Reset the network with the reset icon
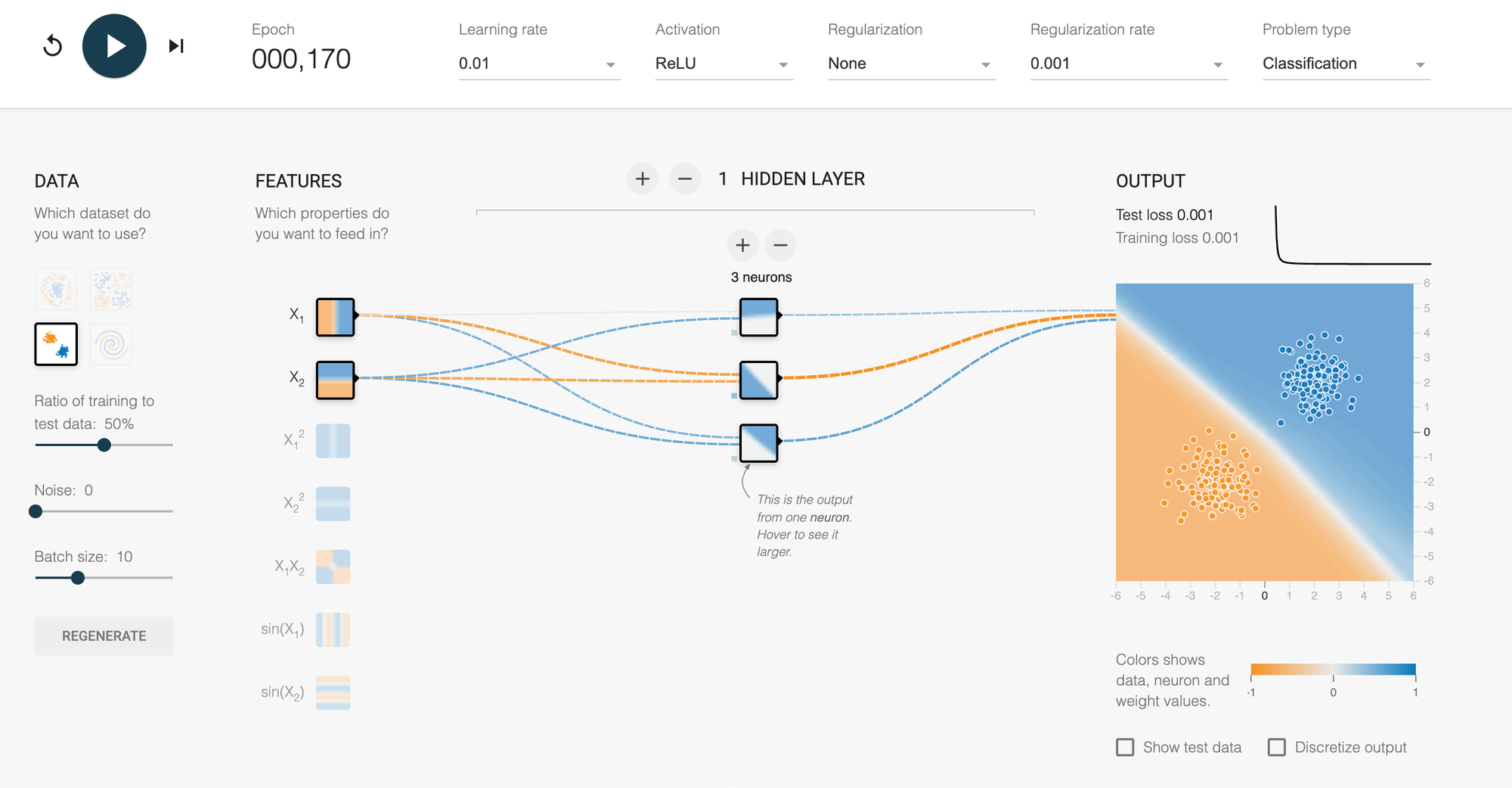1512x788 pixels. (x=53, y=45)
